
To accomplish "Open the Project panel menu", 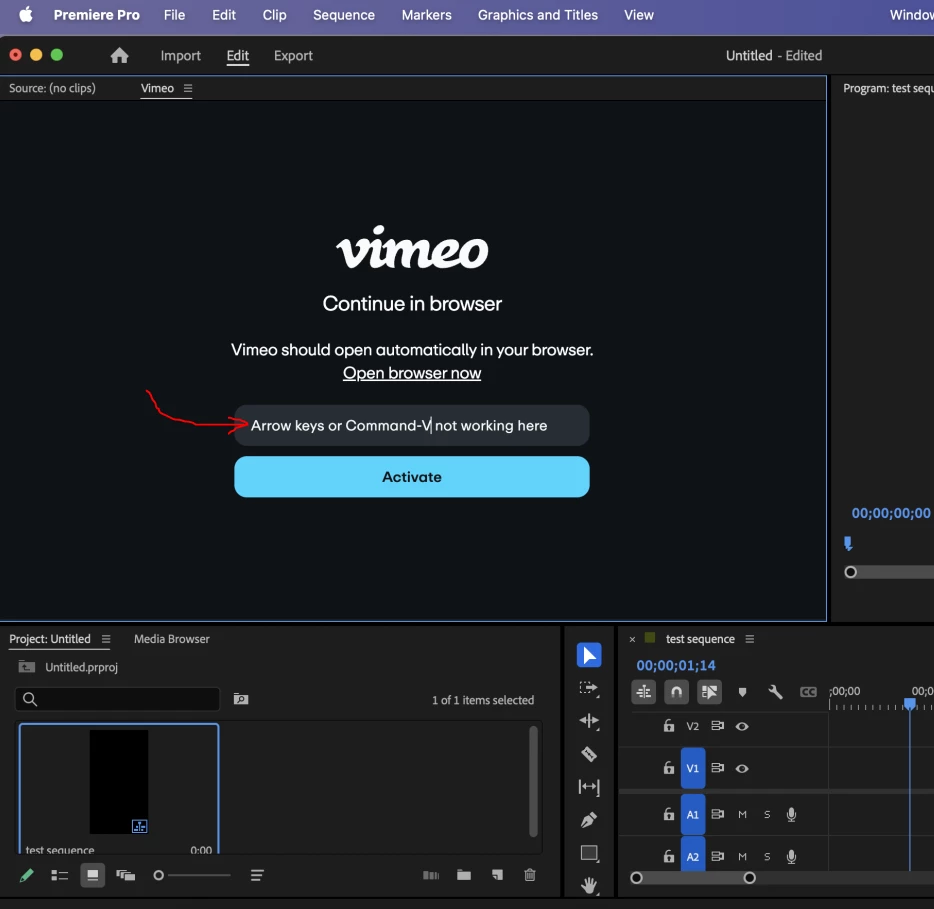I will pos(106,639).
